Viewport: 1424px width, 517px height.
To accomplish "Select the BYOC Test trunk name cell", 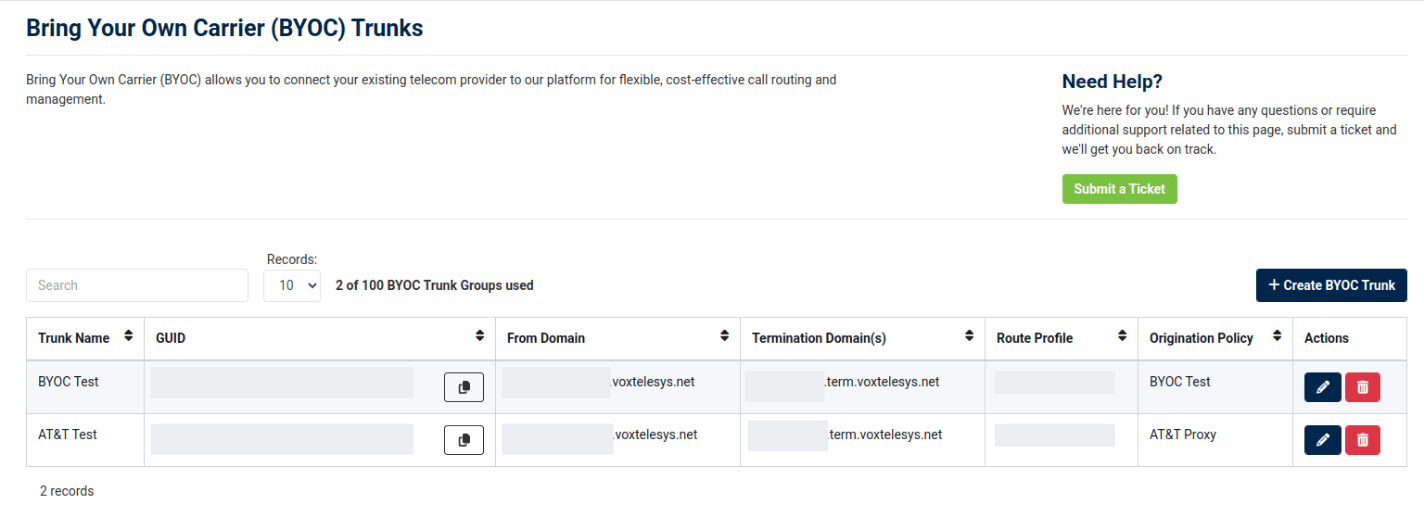I will (68, 381).
